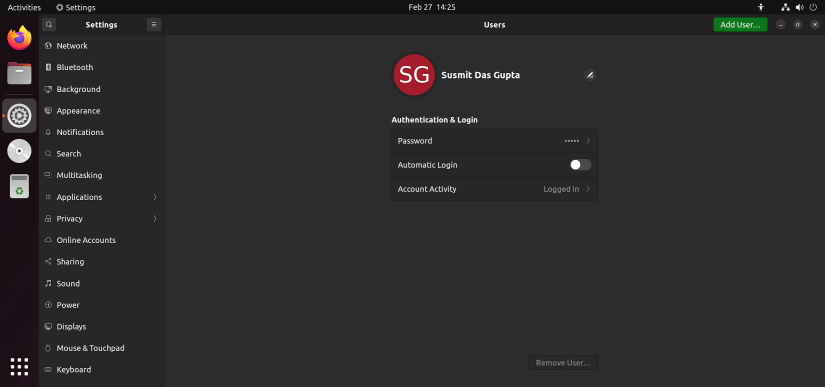This screenshot has height=387, width=825.
Task: Open the Trash from the dock
Action: [19, 187]
